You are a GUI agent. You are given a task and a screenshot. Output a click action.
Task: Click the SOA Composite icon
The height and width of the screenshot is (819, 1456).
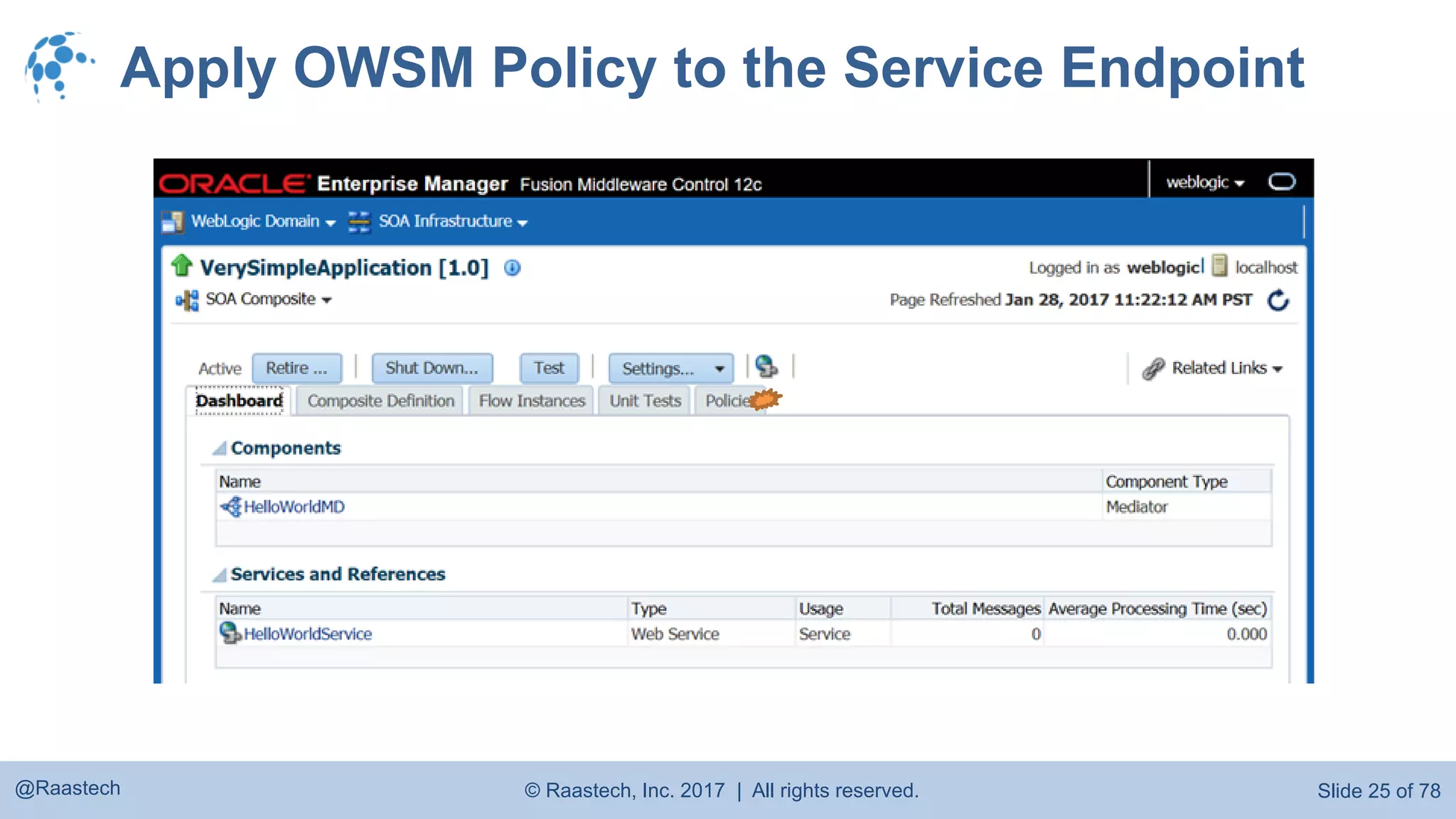pos(187,300)
